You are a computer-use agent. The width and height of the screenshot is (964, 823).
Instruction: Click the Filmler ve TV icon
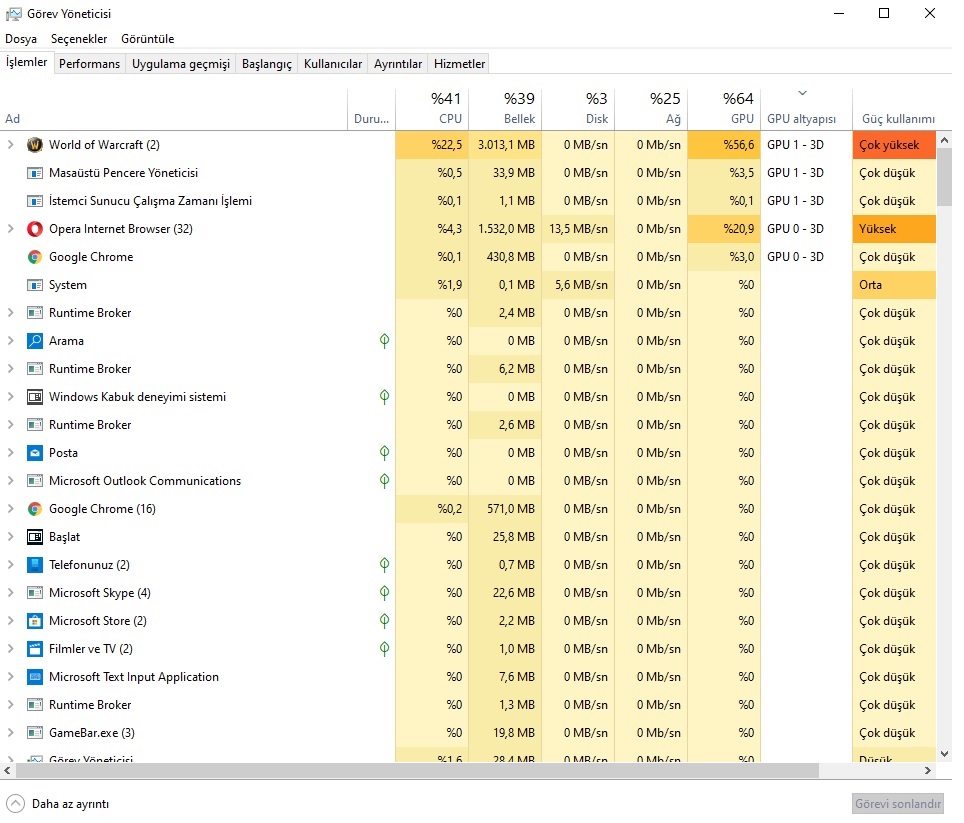(x=35, y=649)
